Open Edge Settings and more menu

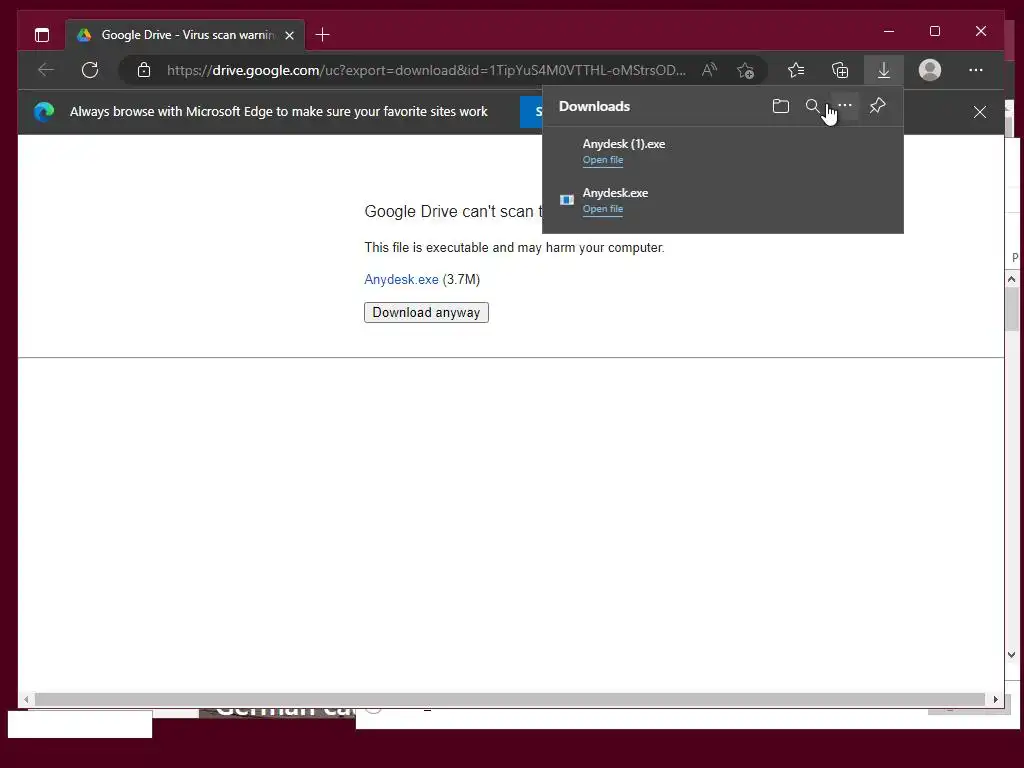[976, 70]
